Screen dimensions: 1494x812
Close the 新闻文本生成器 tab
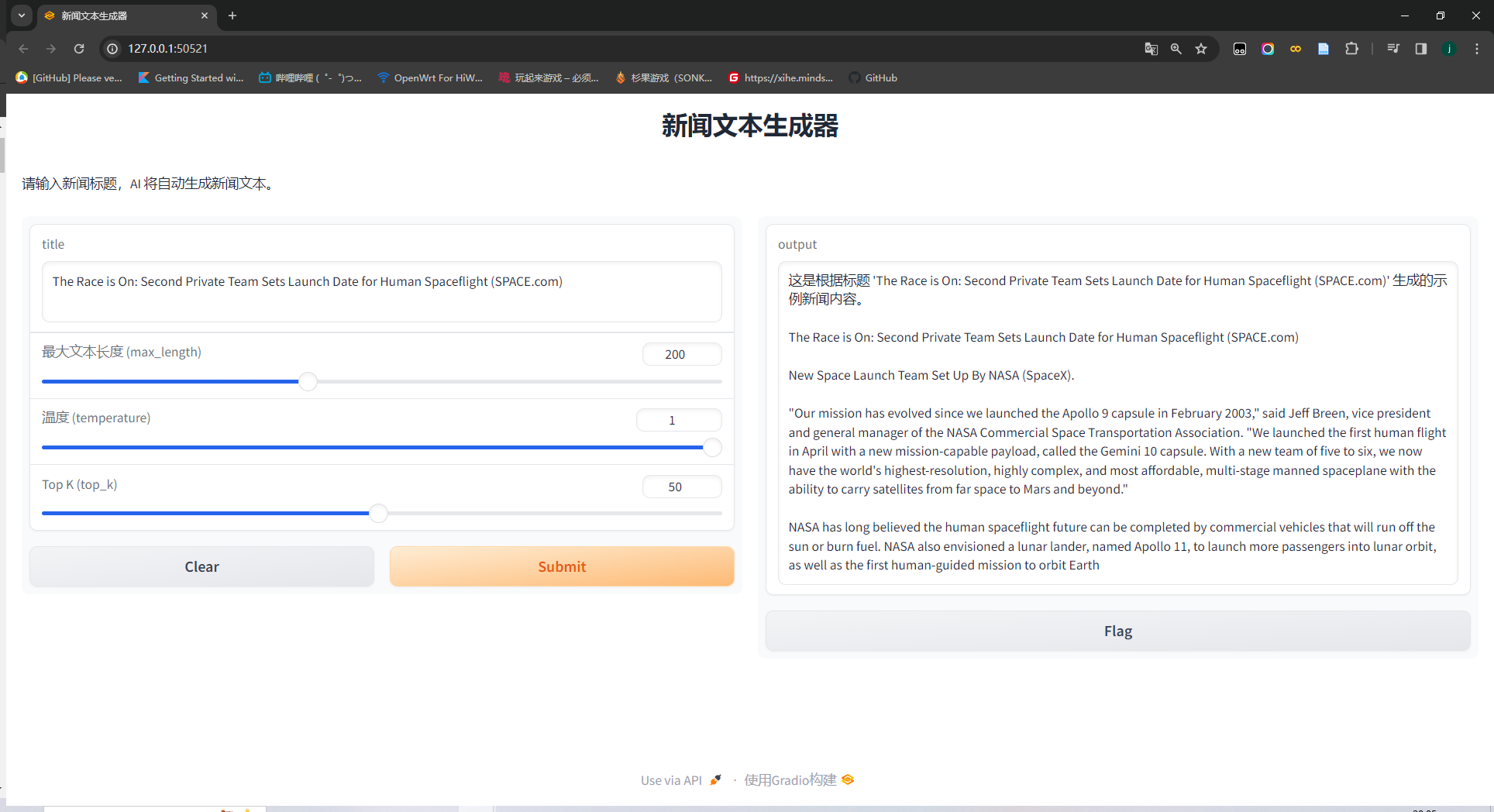tap(205, 15)
